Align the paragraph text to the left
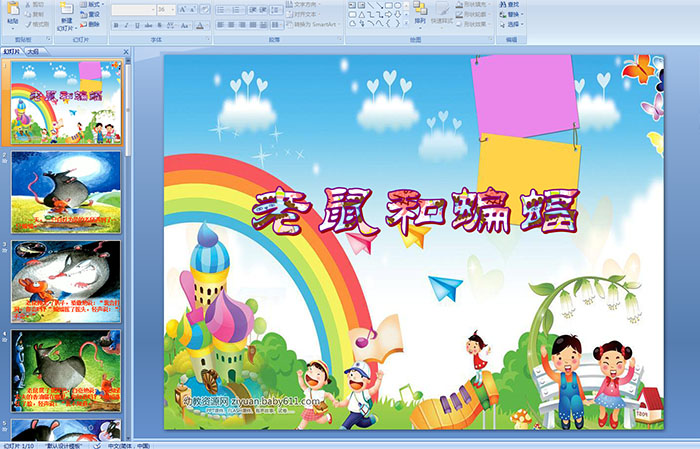The image size is (700, 449). [x=221, y=25]
